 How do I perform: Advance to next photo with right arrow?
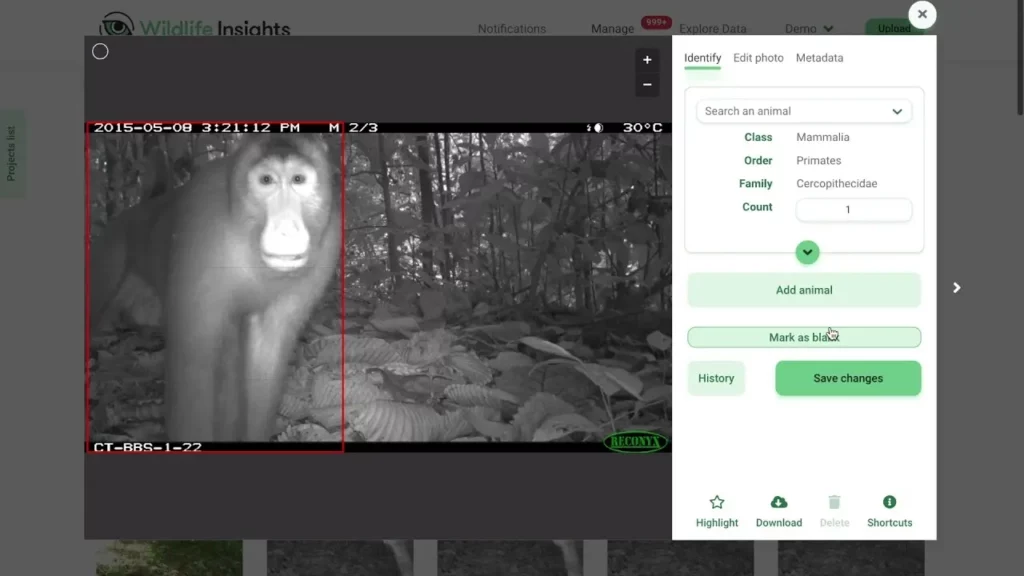pyautogui.click(x=956, y=288)
